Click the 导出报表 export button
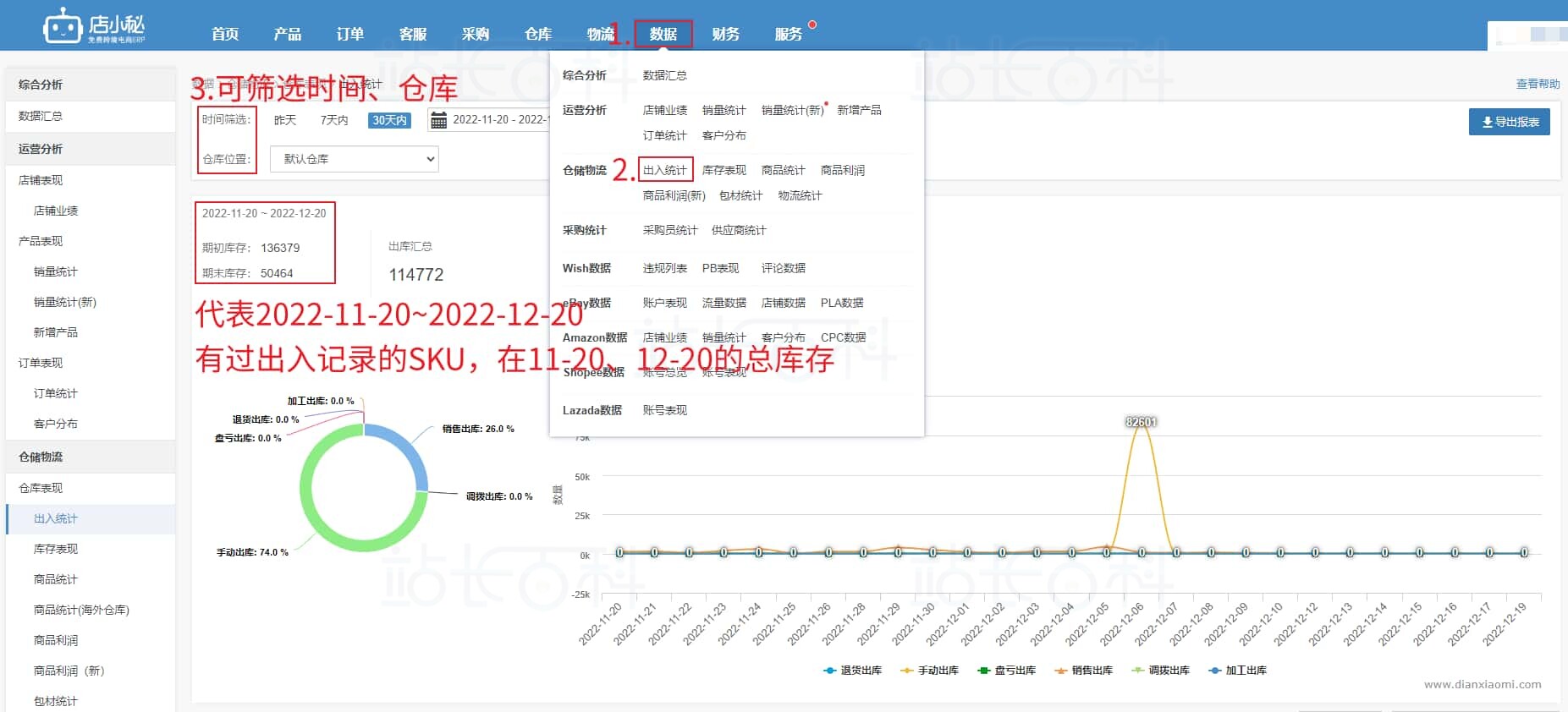Screen dimensions: 1568x712 coord(1510,122)
